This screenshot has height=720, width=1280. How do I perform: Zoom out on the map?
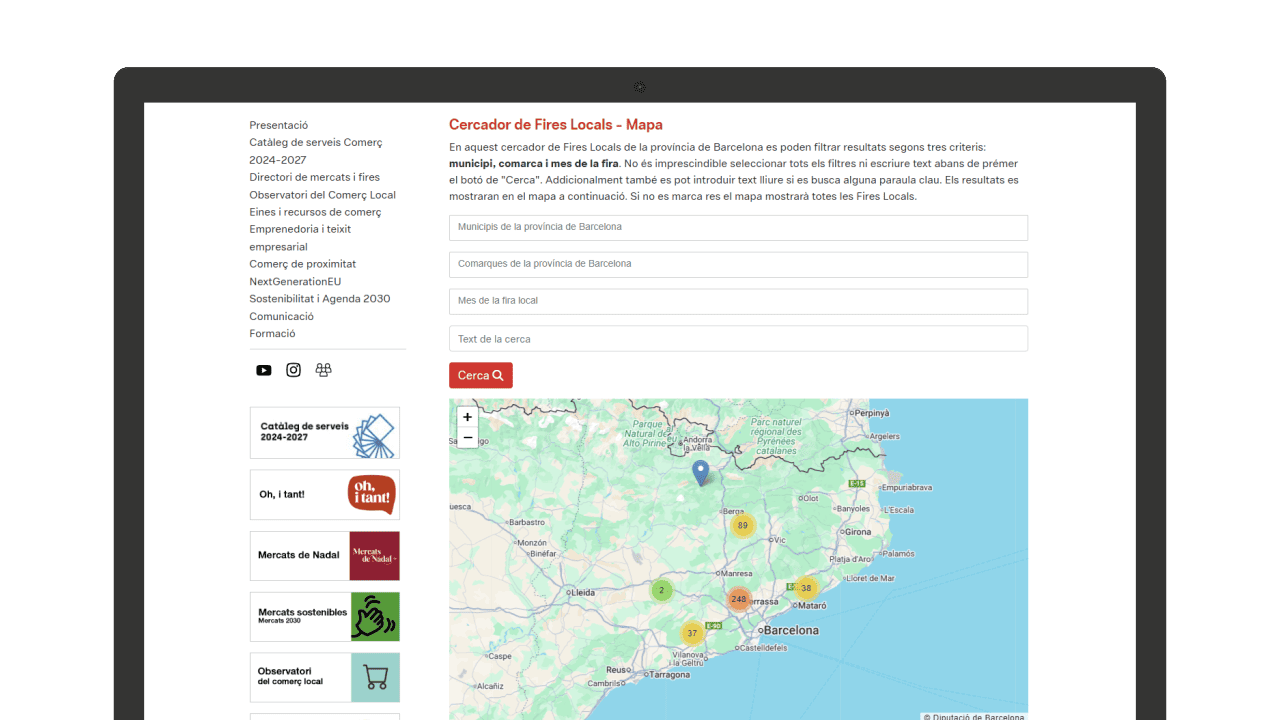click(467, 438)
